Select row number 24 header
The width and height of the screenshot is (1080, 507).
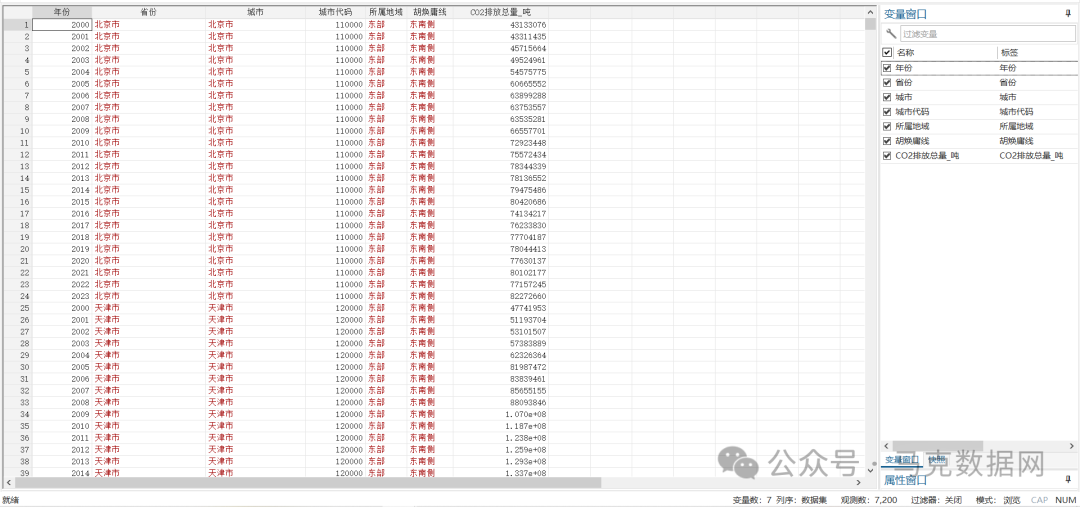[17, 296]
